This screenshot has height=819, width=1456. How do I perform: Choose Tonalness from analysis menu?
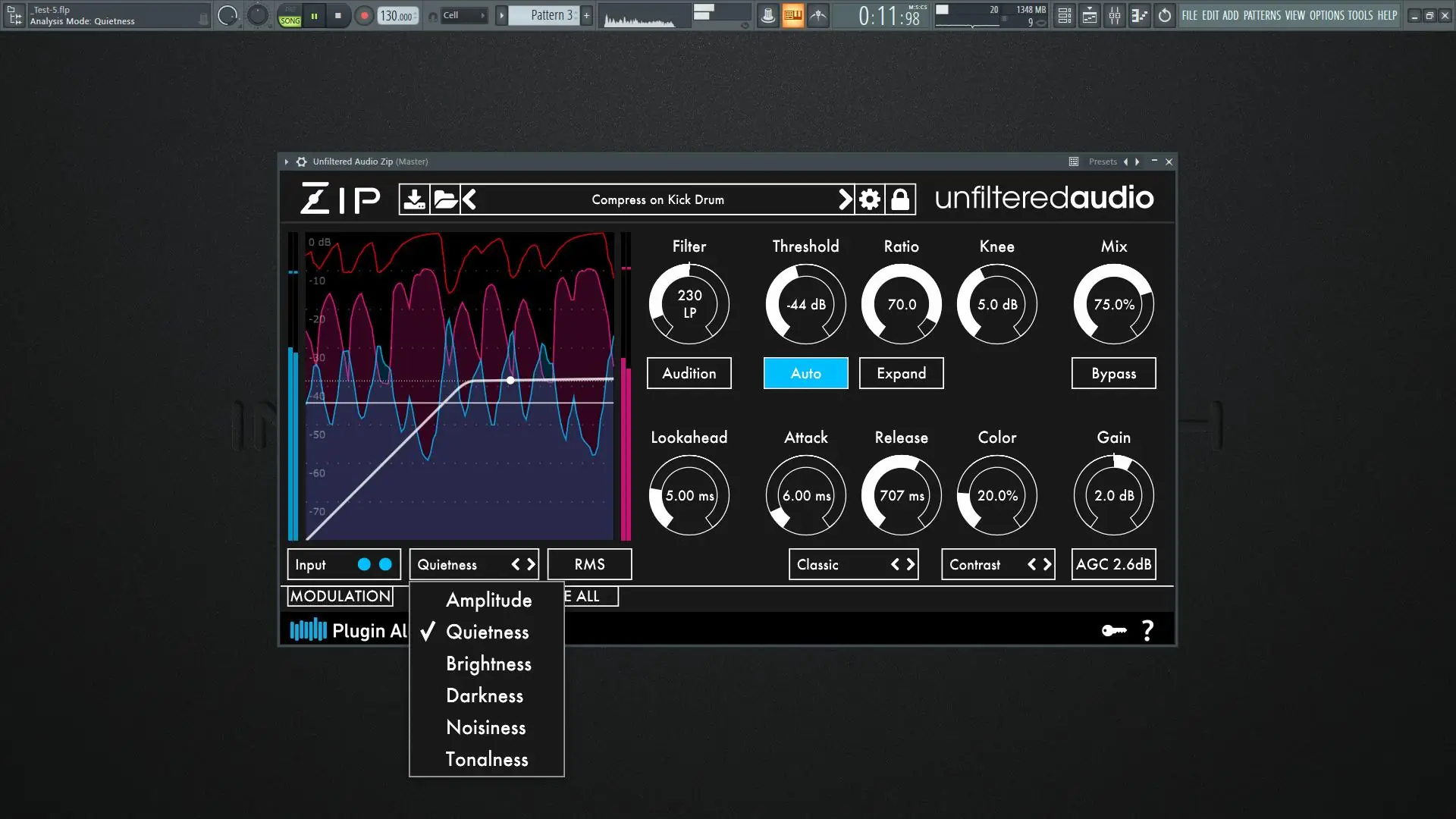[487, 759]
